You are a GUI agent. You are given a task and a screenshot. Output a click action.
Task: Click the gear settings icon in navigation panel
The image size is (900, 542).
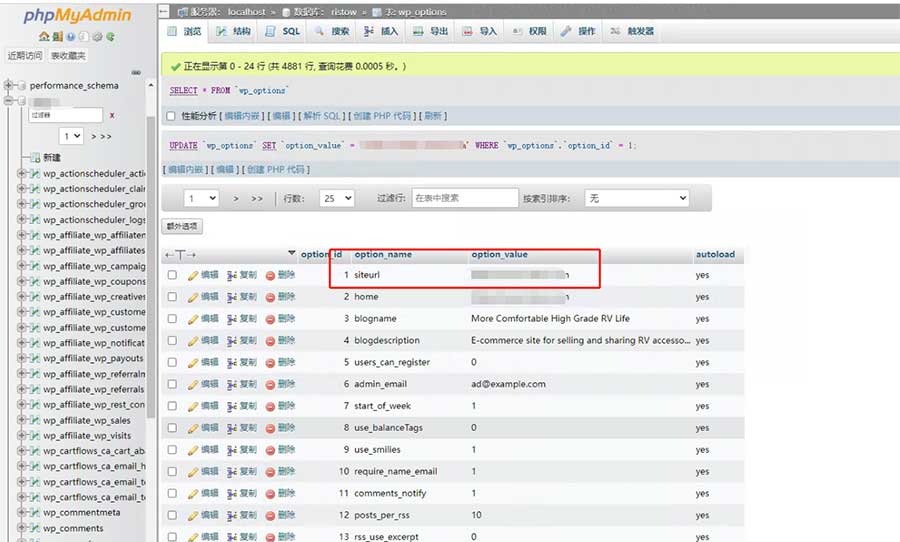(x=97, y=37)
